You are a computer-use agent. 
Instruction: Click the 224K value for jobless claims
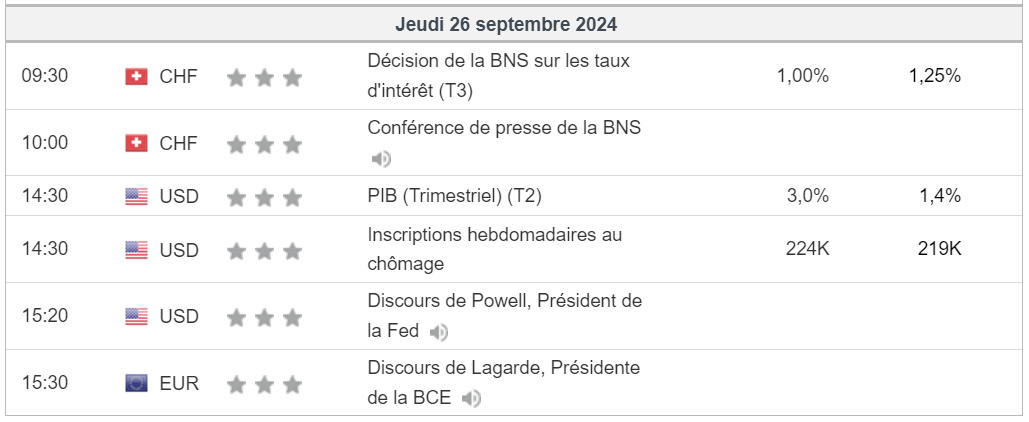[807, 249]
